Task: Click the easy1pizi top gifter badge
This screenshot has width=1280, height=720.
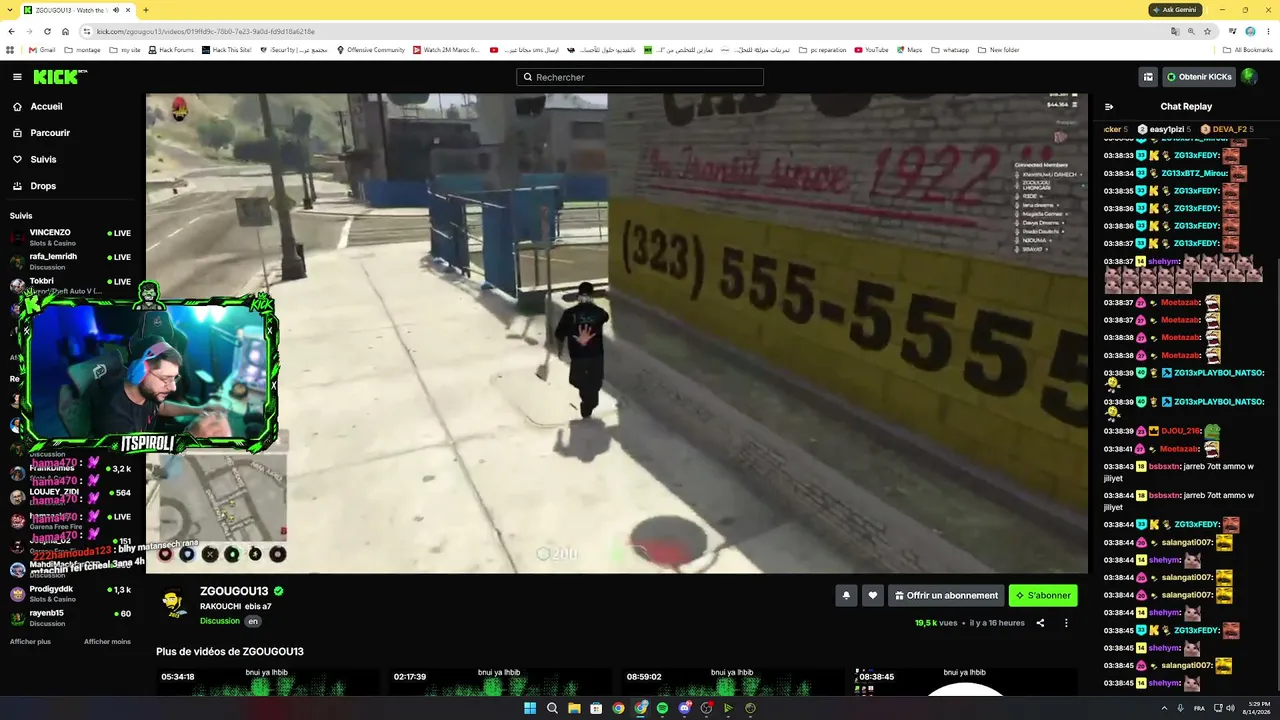Action: click(x=1164, y=129)
